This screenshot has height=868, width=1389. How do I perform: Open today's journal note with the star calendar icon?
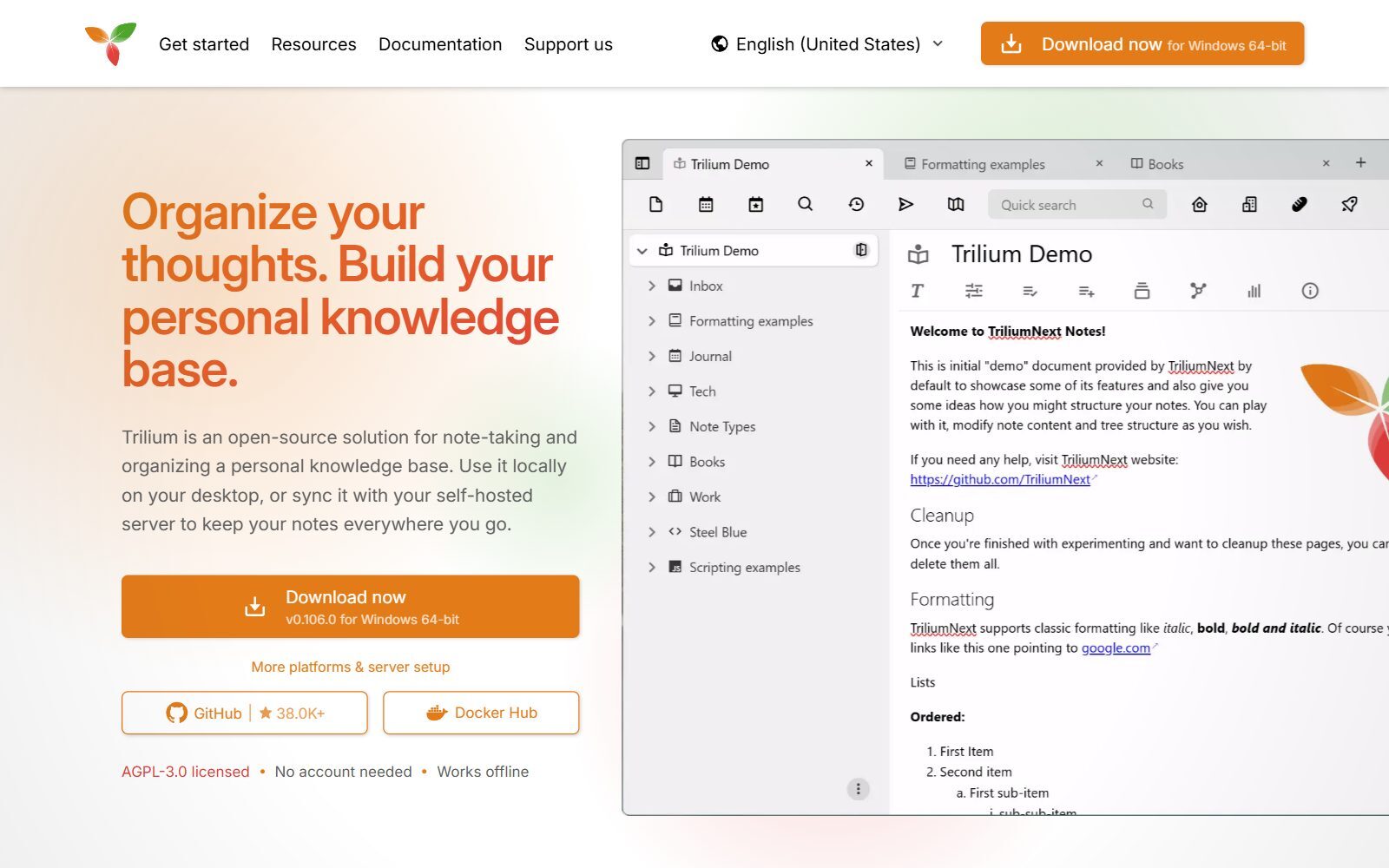click(756, 204)
